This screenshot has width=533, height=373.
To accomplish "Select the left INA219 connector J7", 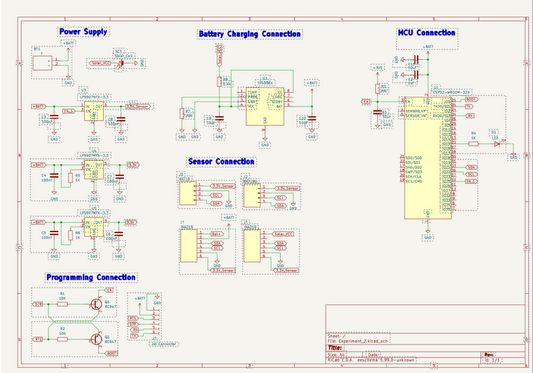I will point(189,246).
